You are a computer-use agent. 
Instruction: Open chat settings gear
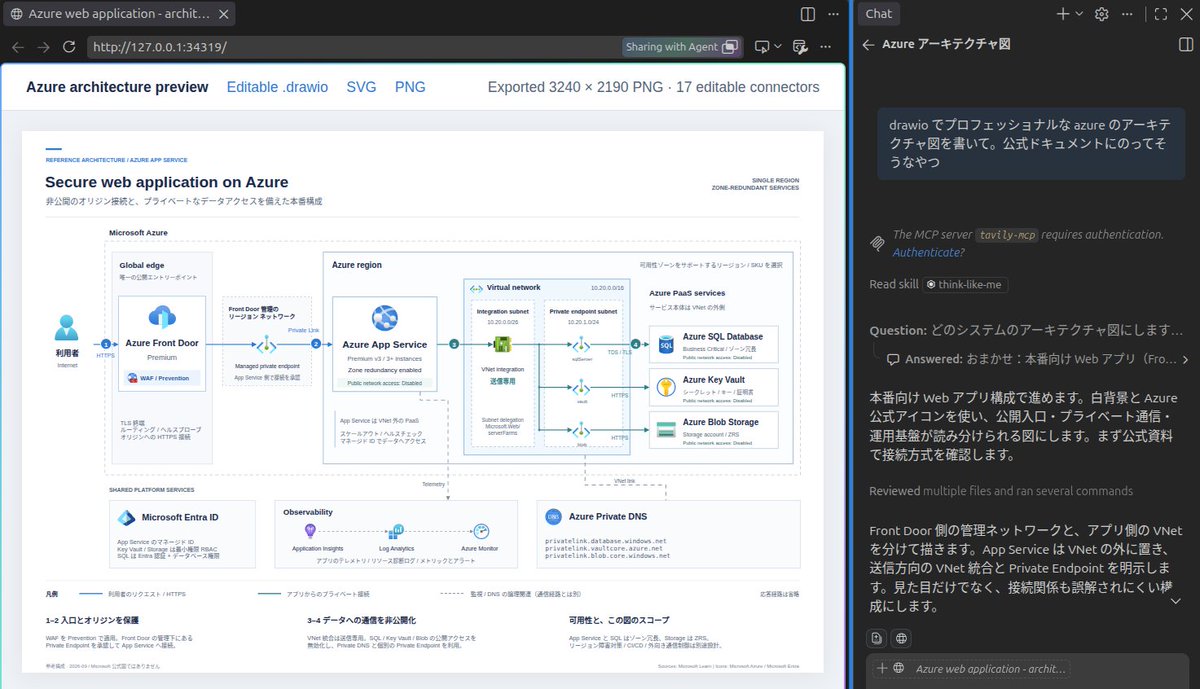pyautogui.click(x=1102, y=14)
